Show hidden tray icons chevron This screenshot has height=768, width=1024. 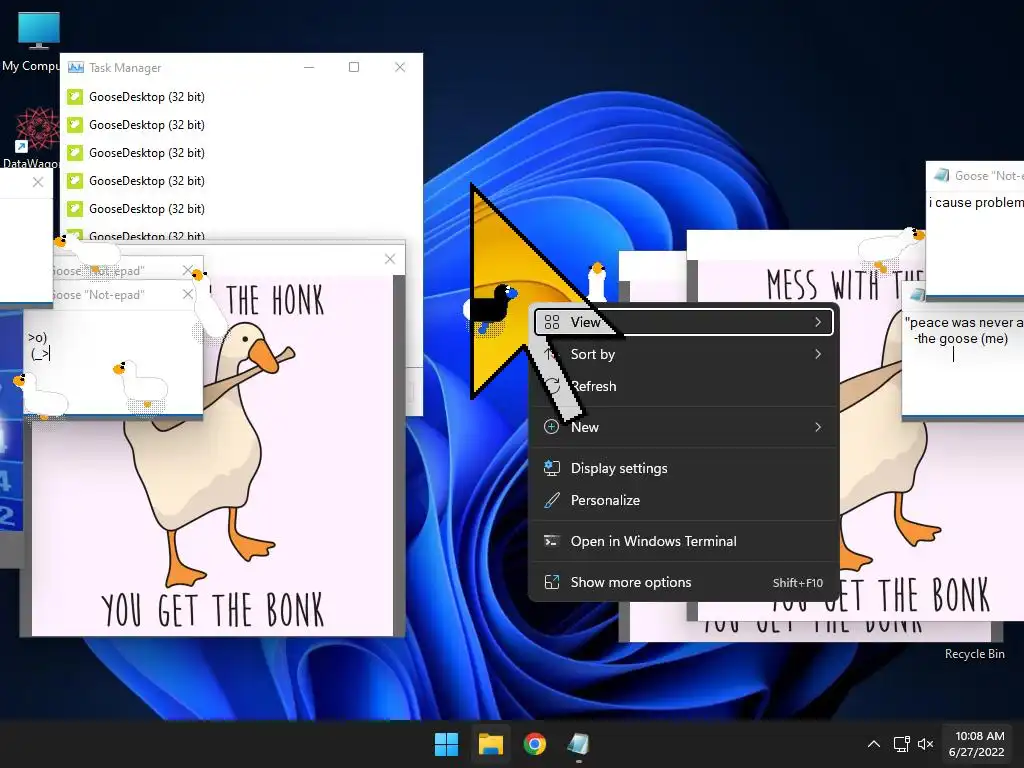tap(874, 744)
